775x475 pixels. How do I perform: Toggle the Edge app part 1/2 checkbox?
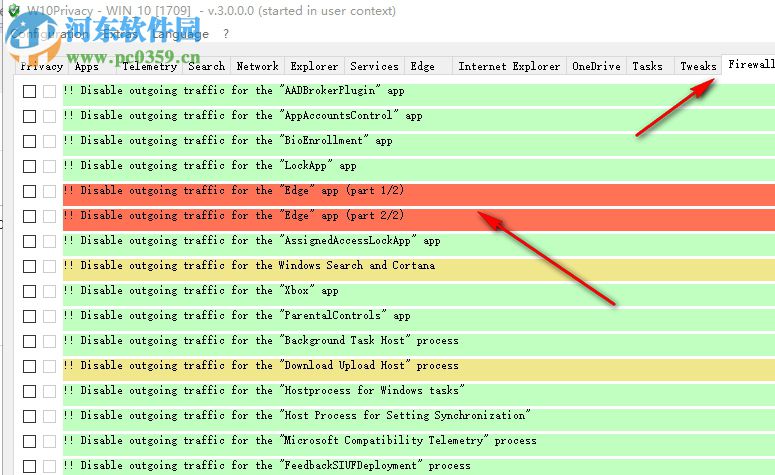[29, 191]
